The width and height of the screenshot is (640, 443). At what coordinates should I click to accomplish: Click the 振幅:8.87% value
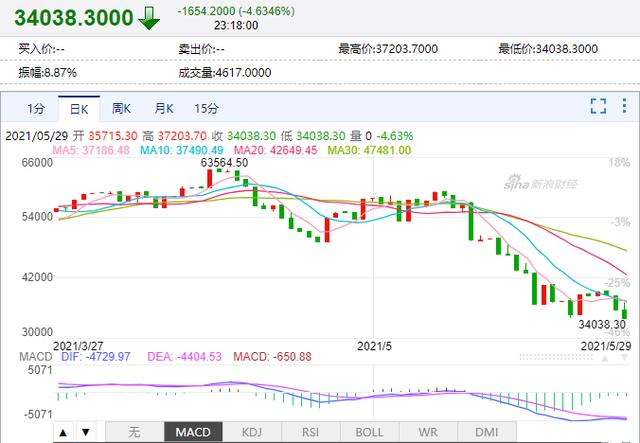47,73
